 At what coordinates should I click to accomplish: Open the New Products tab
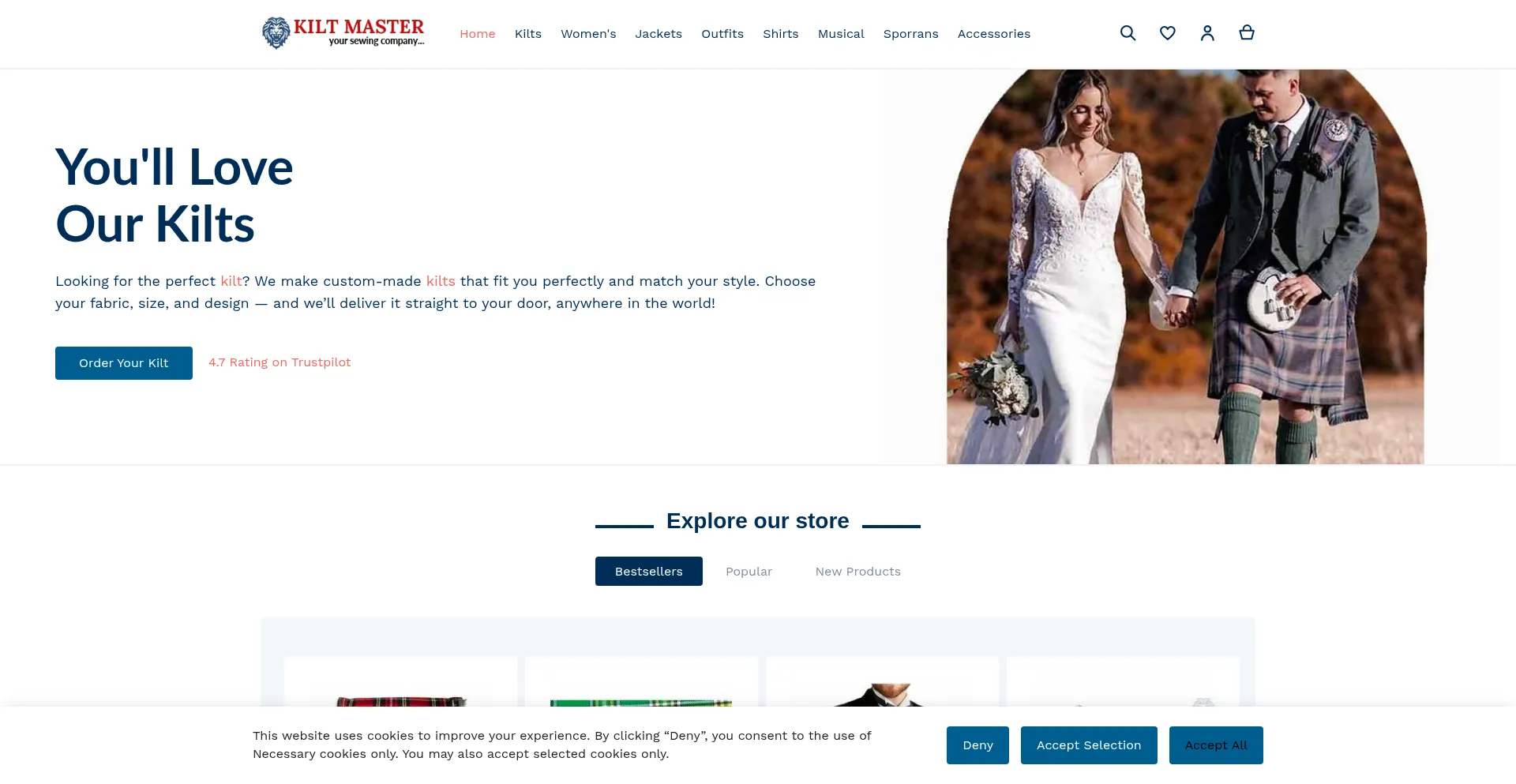pos(857,571)
